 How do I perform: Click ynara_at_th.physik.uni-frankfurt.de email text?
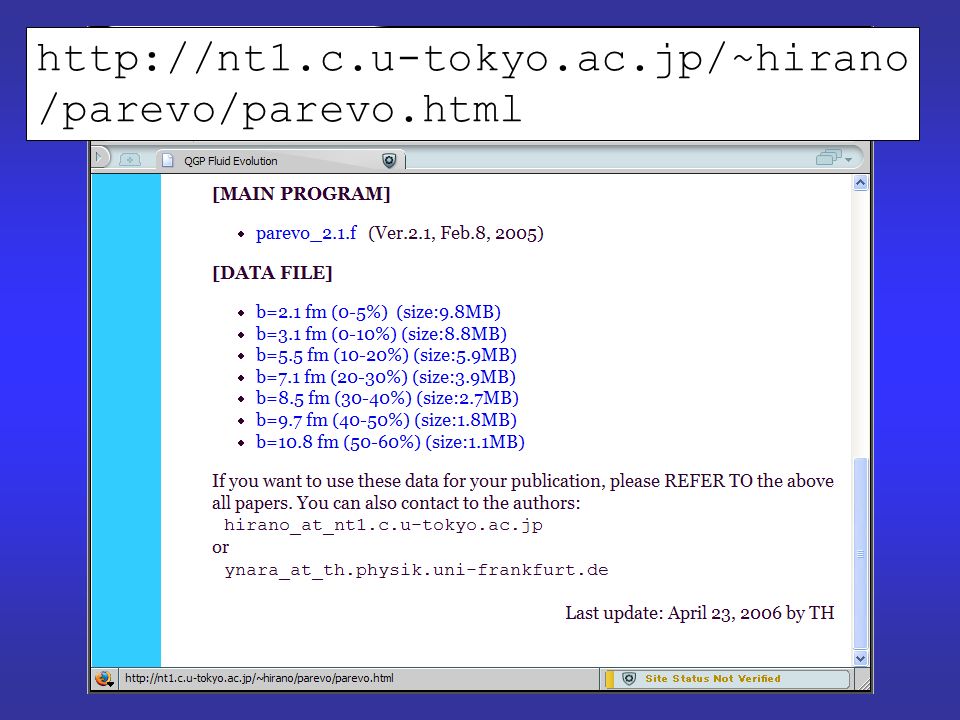coord(416,570)
